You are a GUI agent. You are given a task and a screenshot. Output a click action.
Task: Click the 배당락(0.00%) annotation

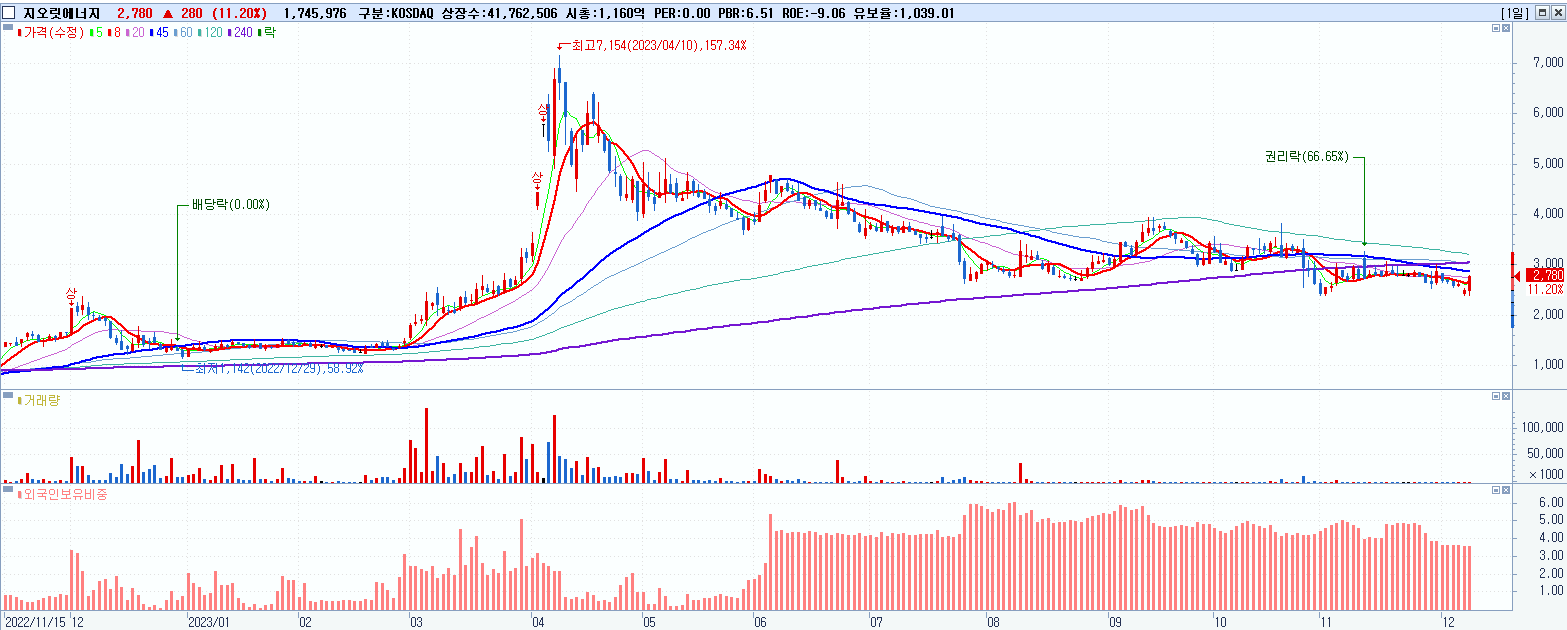229,205
